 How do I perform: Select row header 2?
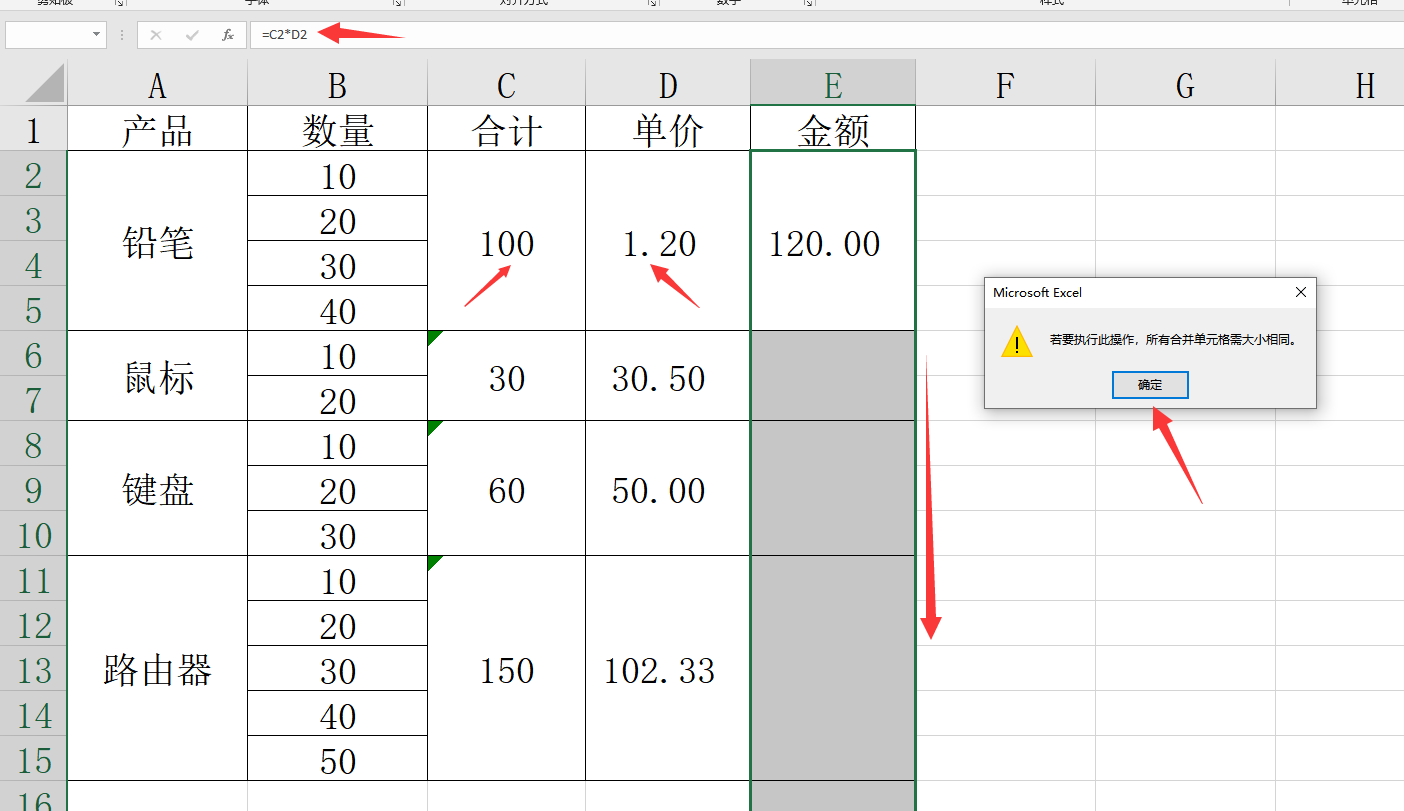coord(33,173)
